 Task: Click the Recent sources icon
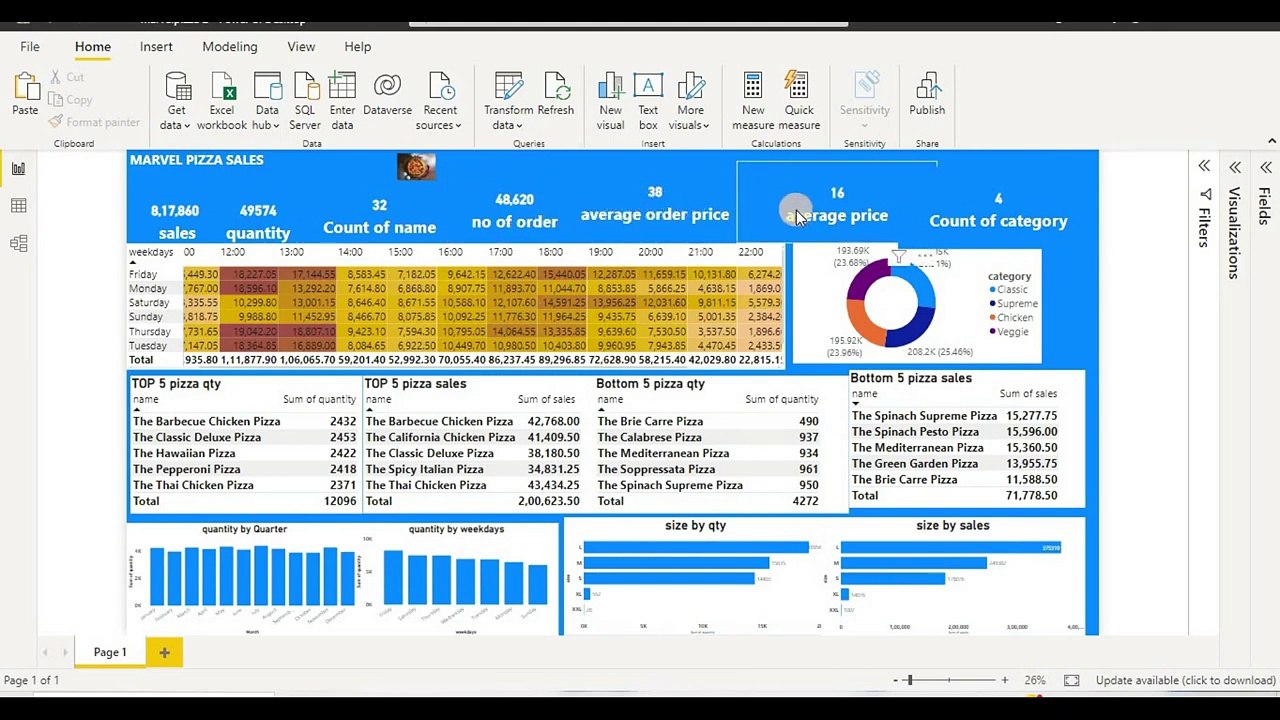[x=440, y=86]
